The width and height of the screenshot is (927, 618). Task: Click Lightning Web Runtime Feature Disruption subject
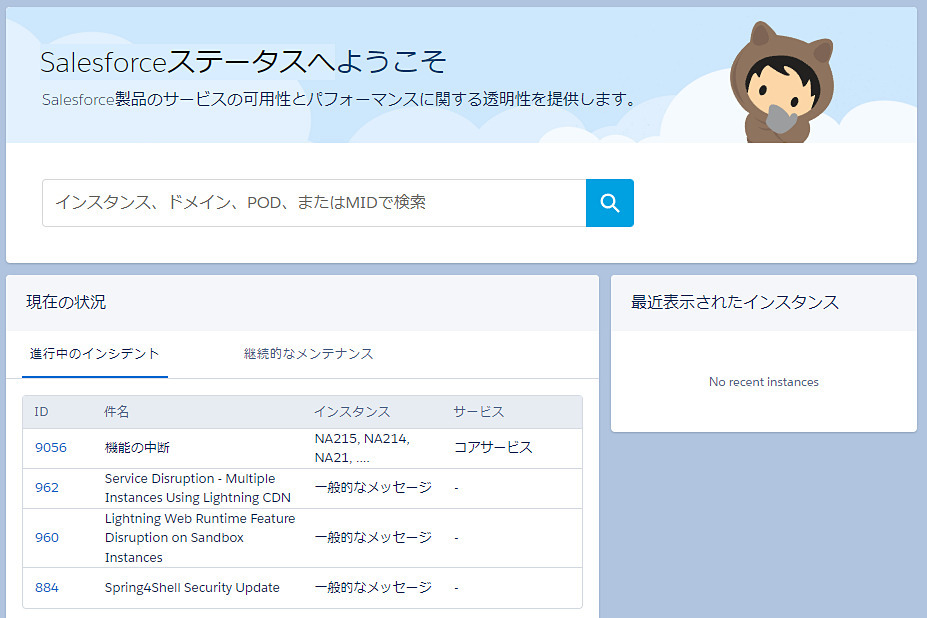[200, 538]
